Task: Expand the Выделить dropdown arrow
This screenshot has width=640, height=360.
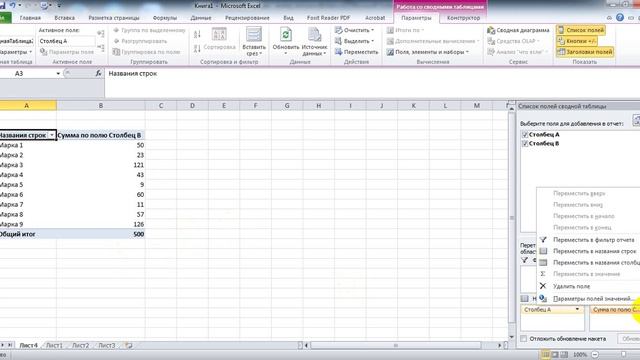Action: pyautogui.click(x=372, y=41)
